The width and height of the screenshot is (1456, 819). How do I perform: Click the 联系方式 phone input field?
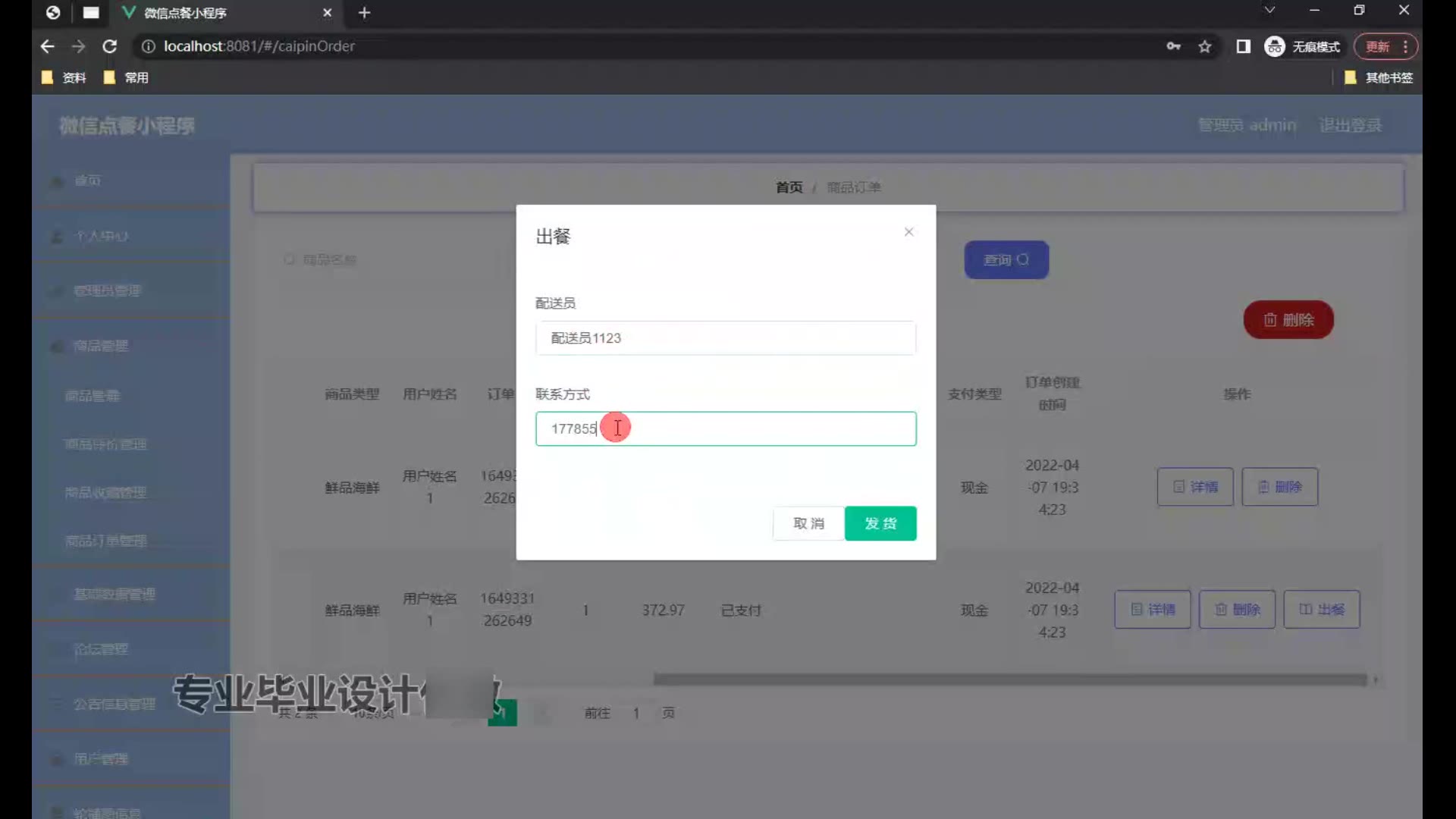click(758, 429)
